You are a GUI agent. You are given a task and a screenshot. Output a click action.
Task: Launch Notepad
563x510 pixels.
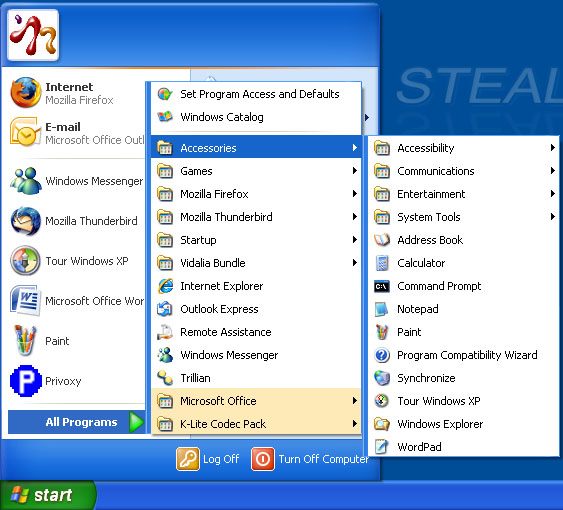point(464,309)
